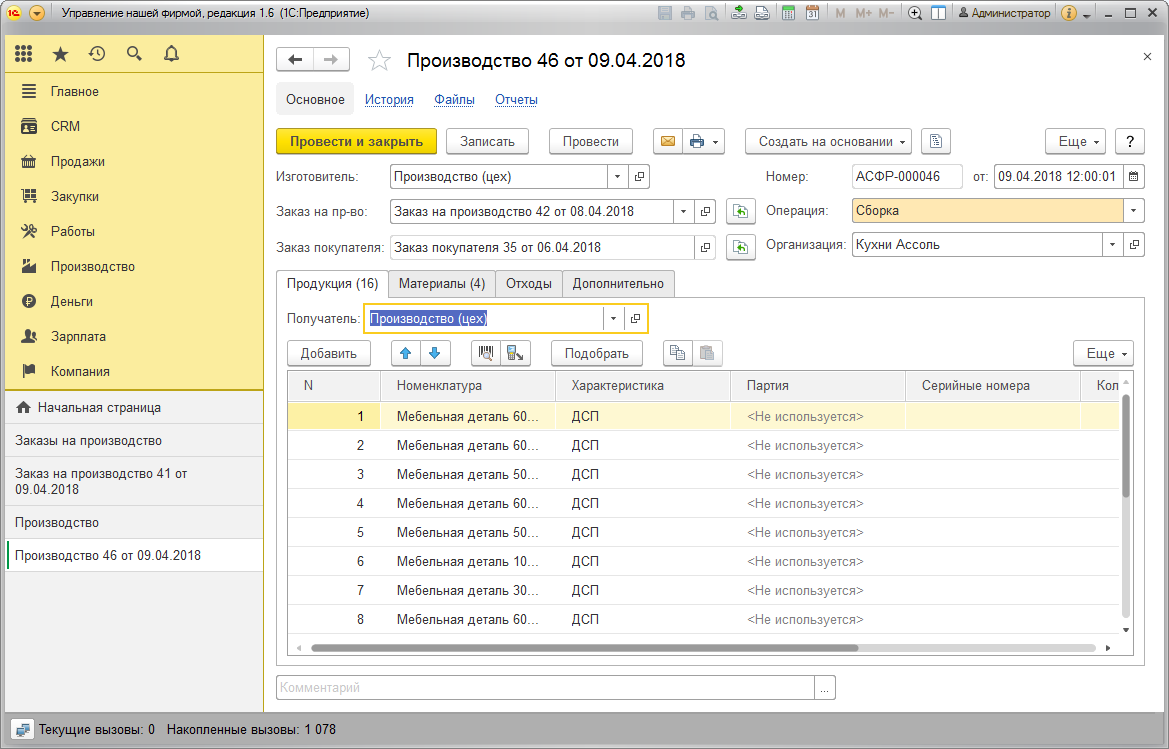The image size is (1169, 749).
Task: Fill from production order green icon
Action: [740, 212]
